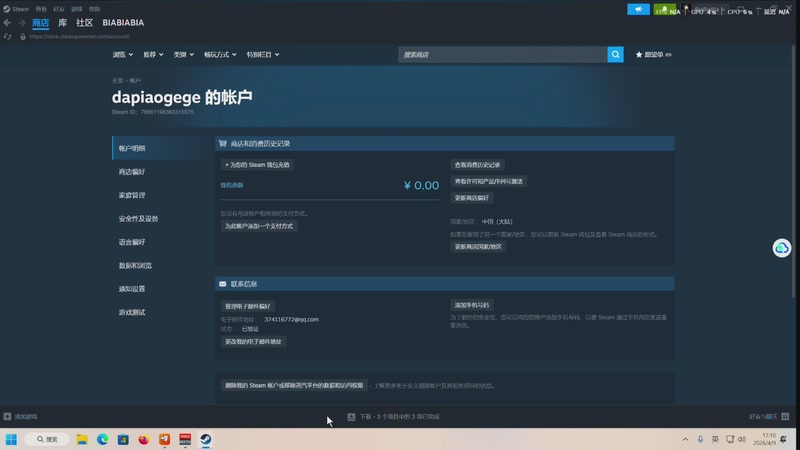Click the plus icon for 添加游戏
Screen dimensions: 800x450
7,416
